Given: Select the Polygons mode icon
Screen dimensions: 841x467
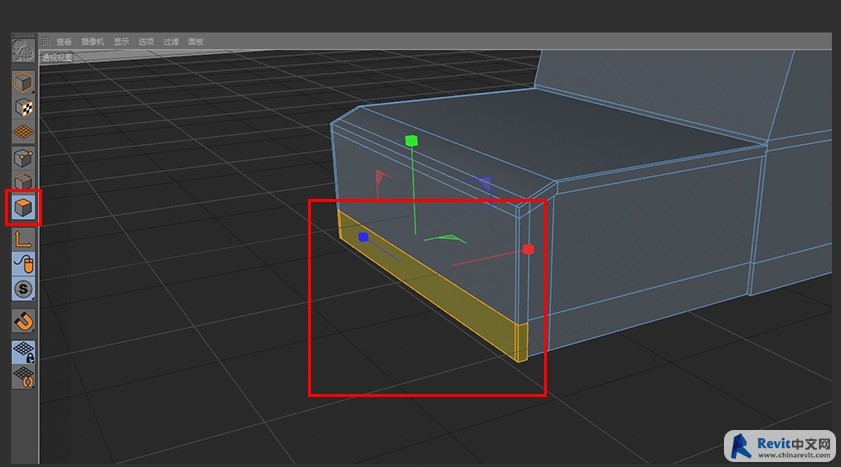Looking at the screenshot, I should (x=23, y=207).
